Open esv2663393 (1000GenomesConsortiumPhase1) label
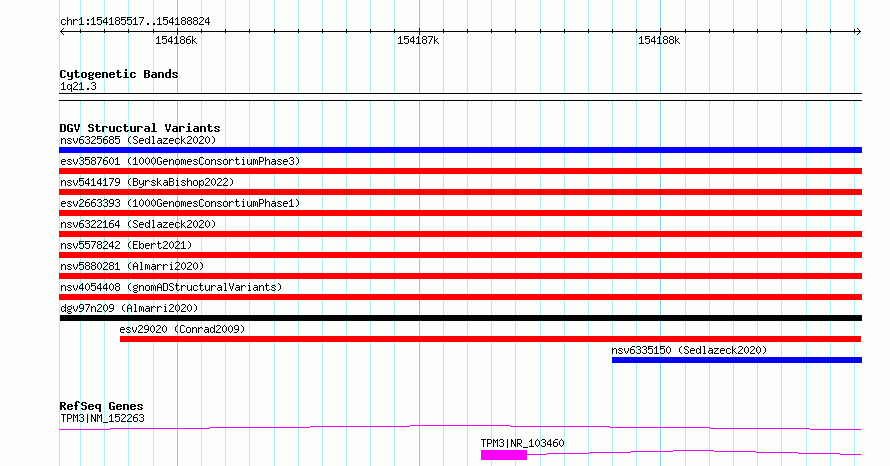 point(180,203)
